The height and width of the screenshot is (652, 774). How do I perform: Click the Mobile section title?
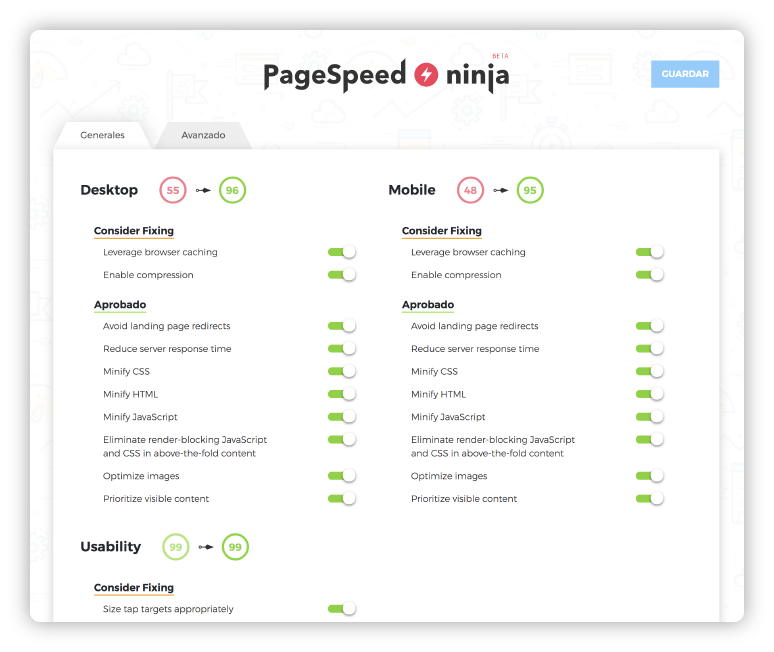click(x=412, y=190)
